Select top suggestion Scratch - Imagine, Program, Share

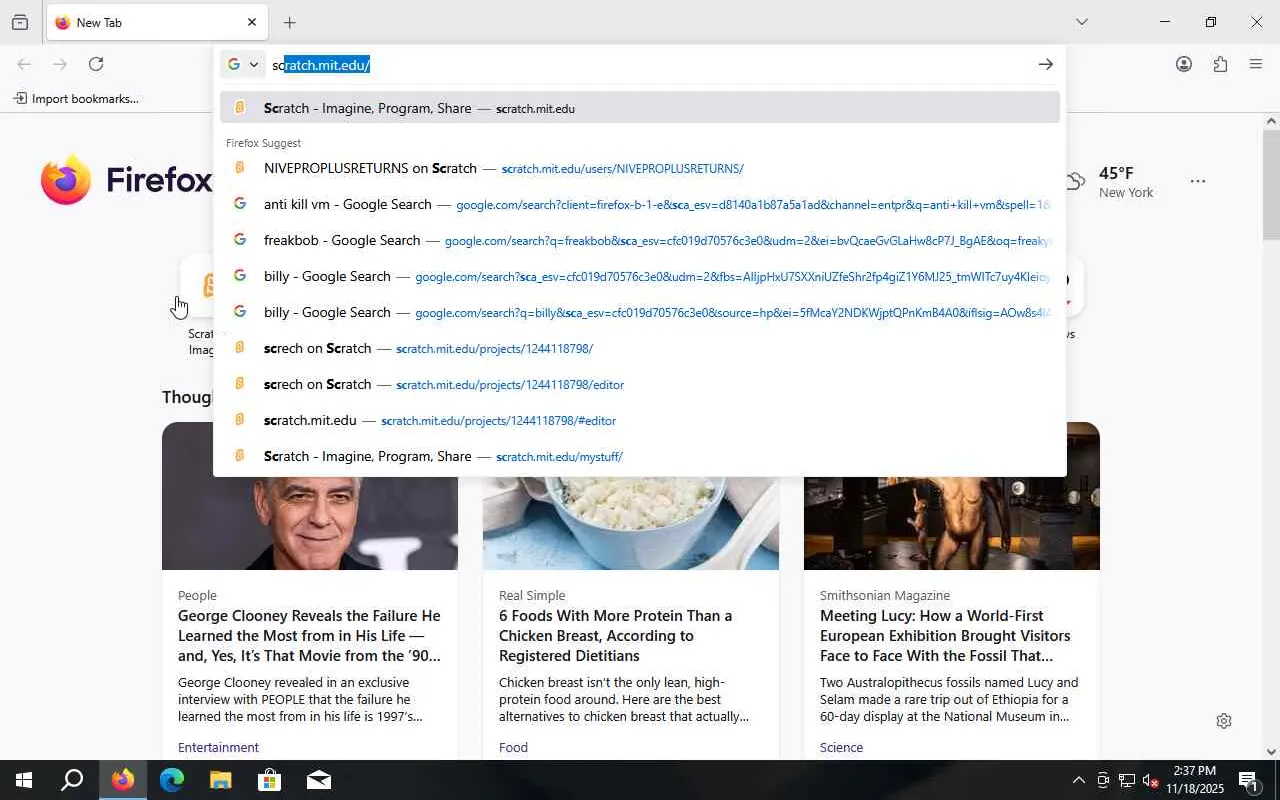point(640,108)
